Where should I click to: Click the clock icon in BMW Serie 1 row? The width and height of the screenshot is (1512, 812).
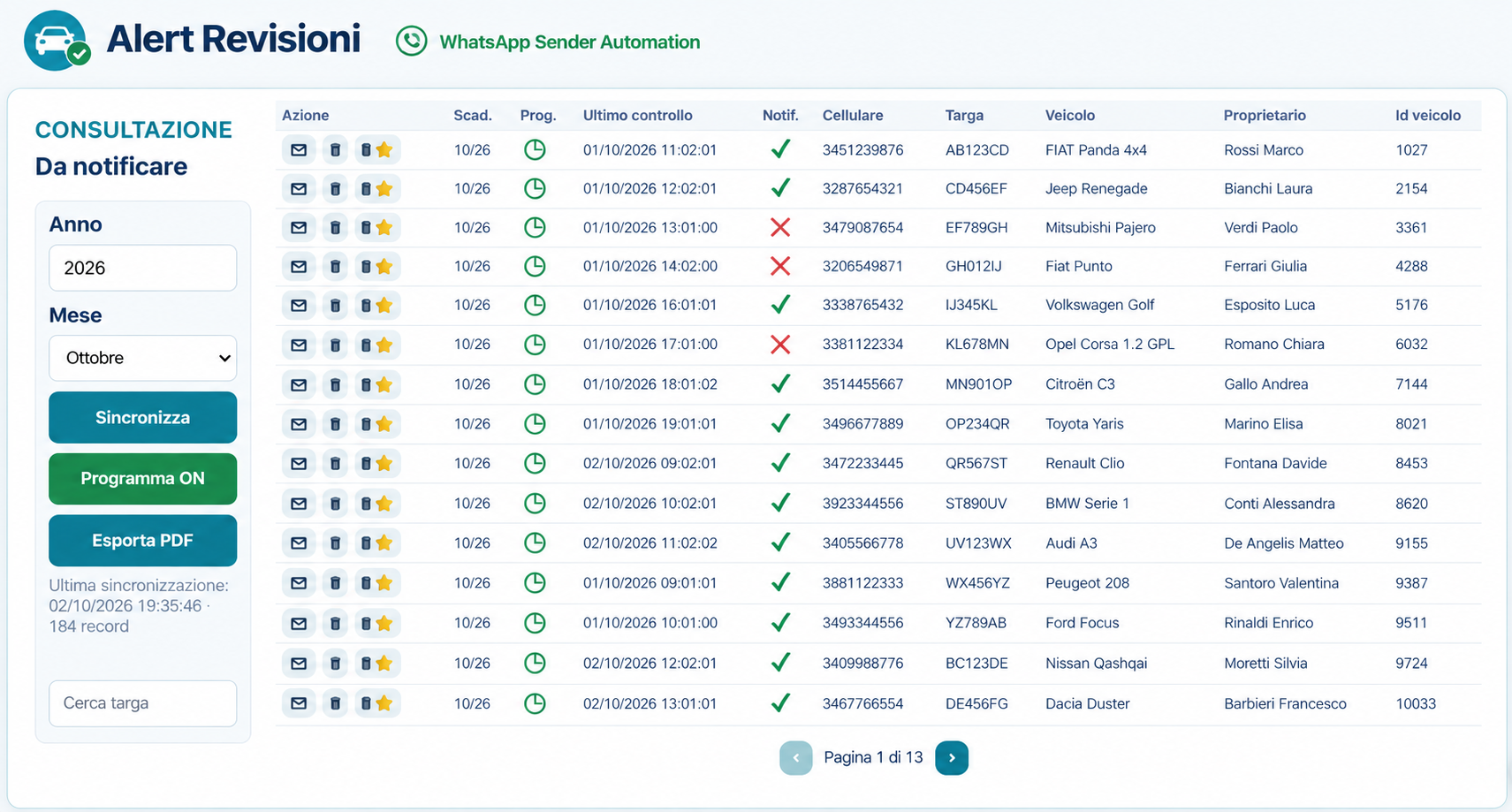click(535, 504)
